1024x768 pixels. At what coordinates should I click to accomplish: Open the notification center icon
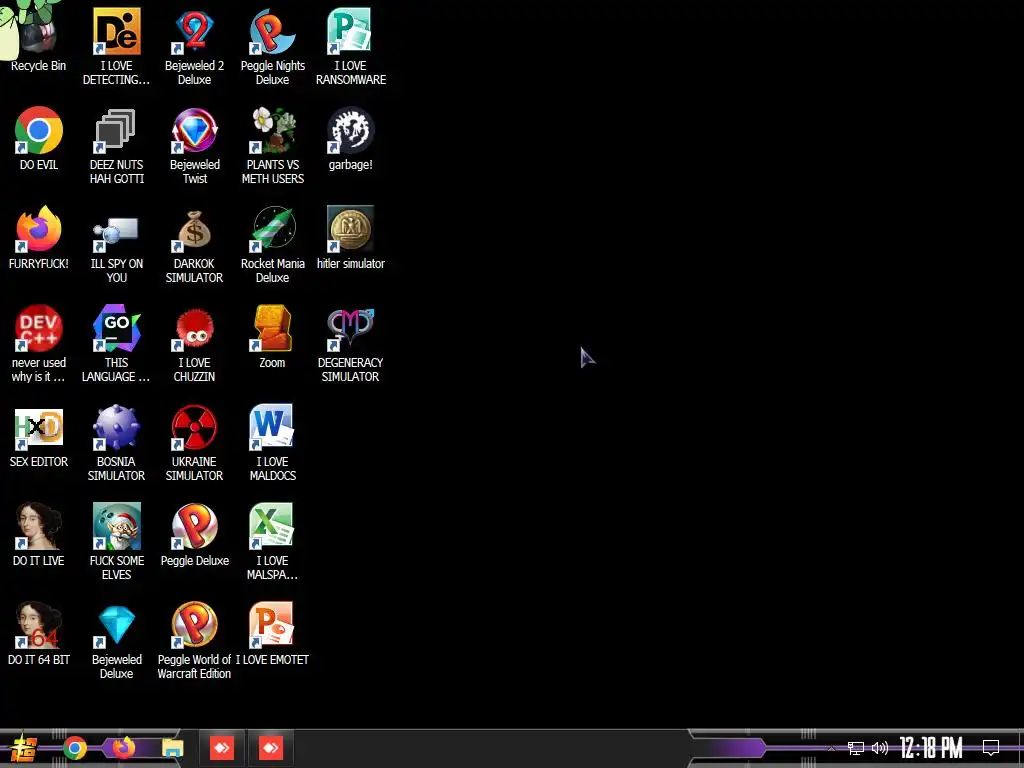991,748
